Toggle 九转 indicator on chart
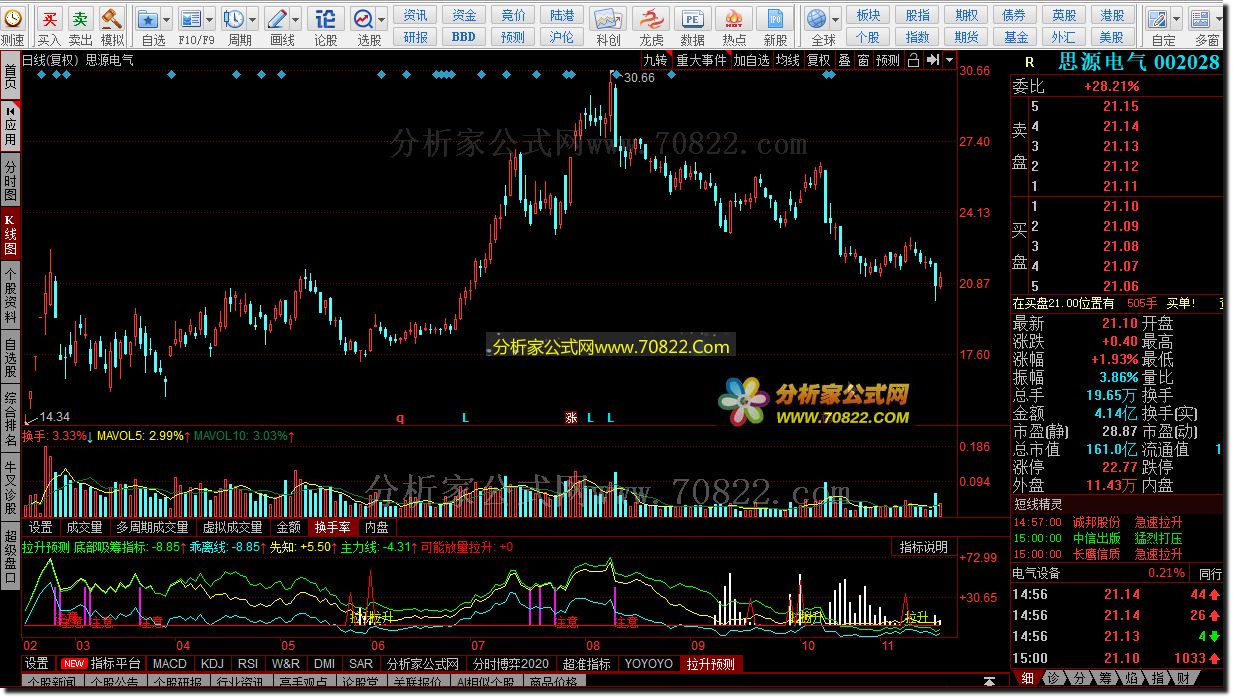The height and width of the screenshot is (697, 1233). coord(655,60)
